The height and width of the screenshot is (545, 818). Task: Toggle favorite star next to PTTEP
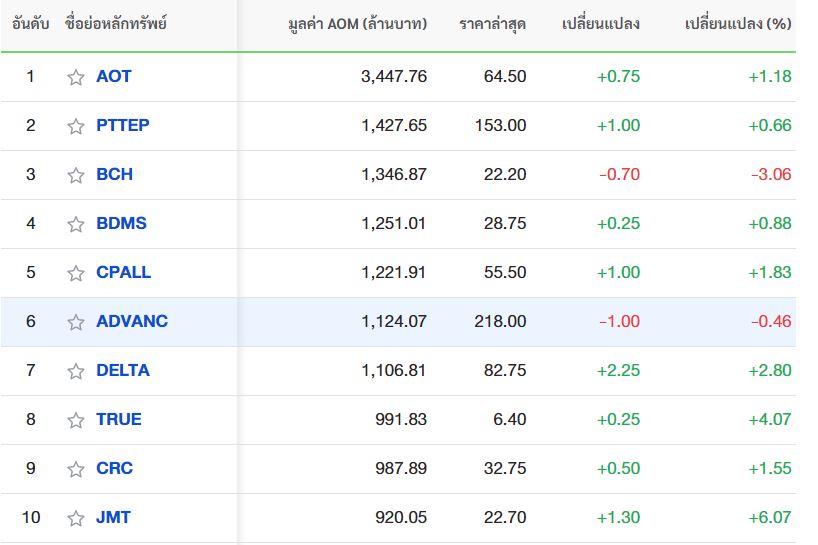click(x=76, y=126)
